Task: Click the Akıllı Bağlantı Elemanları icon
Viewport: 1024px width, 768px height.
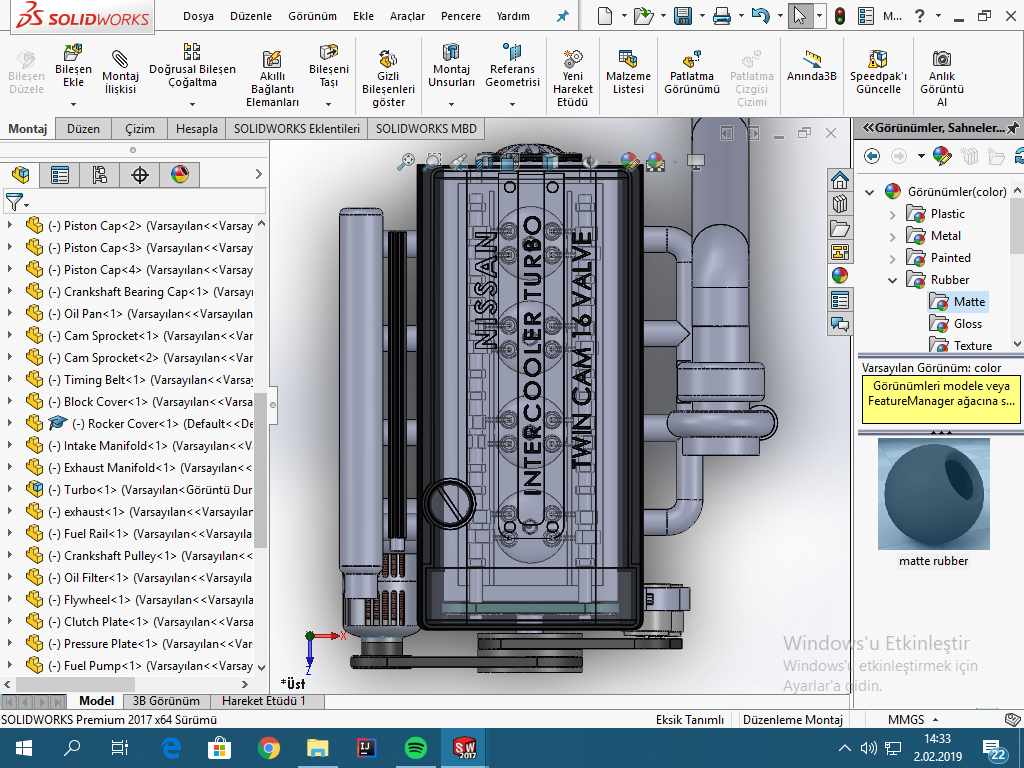Action: (x=272, y=59)
